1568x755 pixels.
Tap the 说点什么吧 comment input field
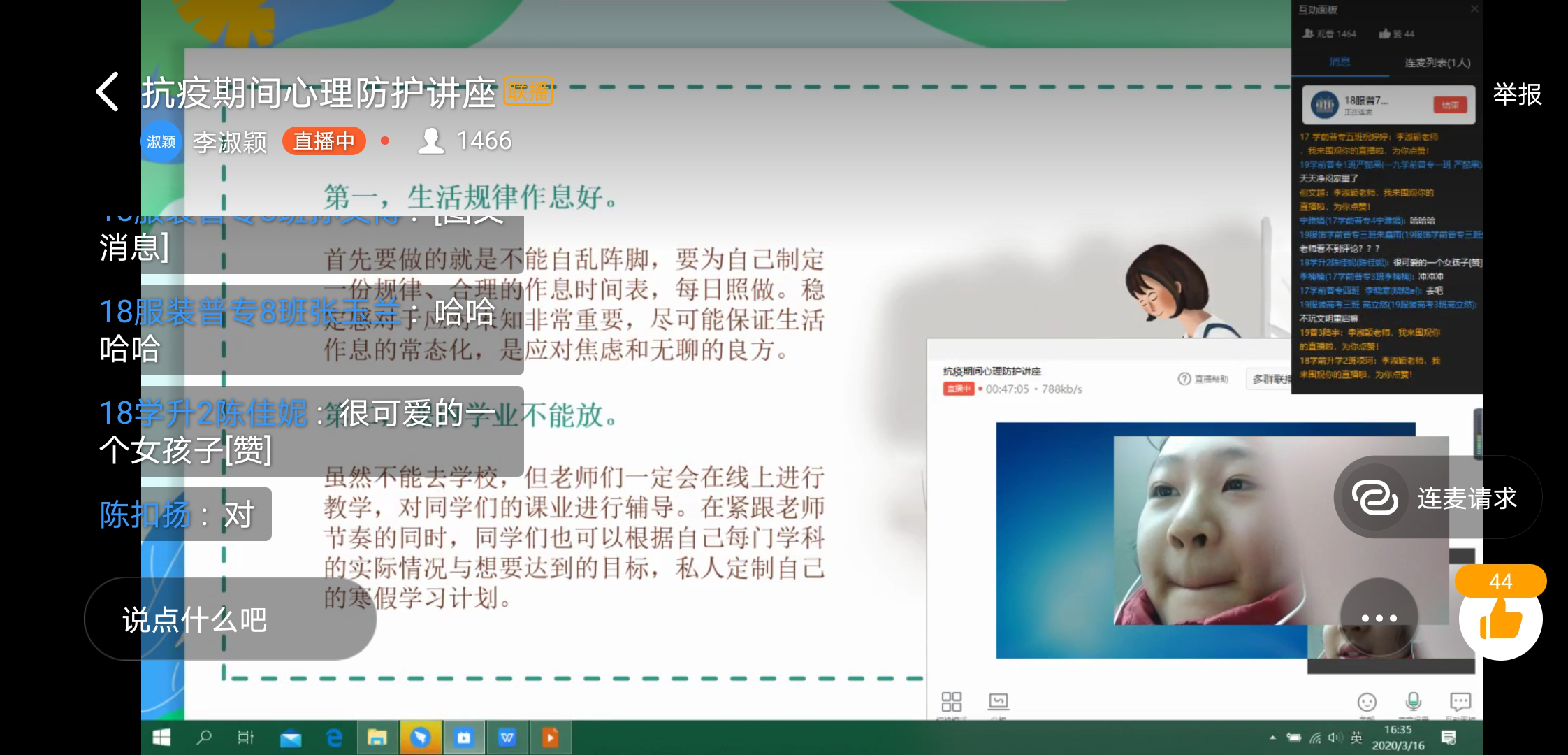click(231, 619)
